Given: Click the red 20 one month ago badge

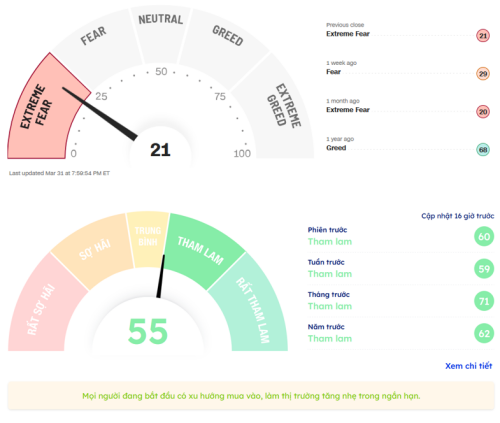Looking at the screenshot, I should [x=483, y=112].
